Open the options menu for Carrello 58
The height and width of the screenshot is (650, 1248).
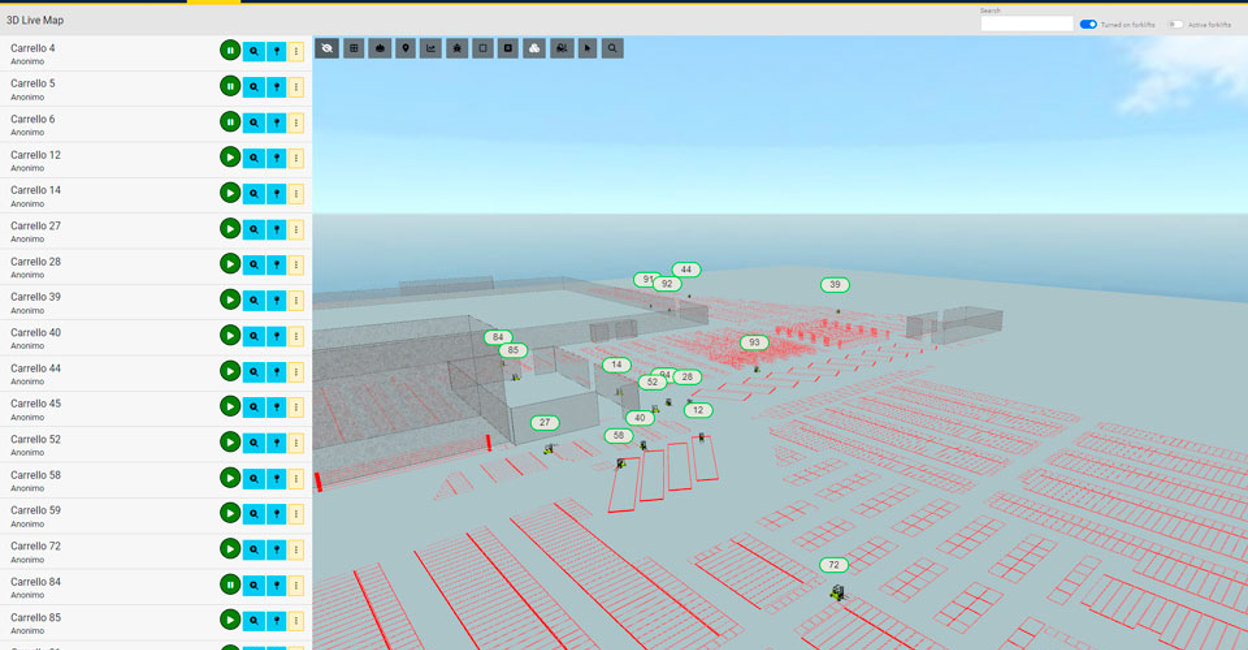tap(296, 478)
